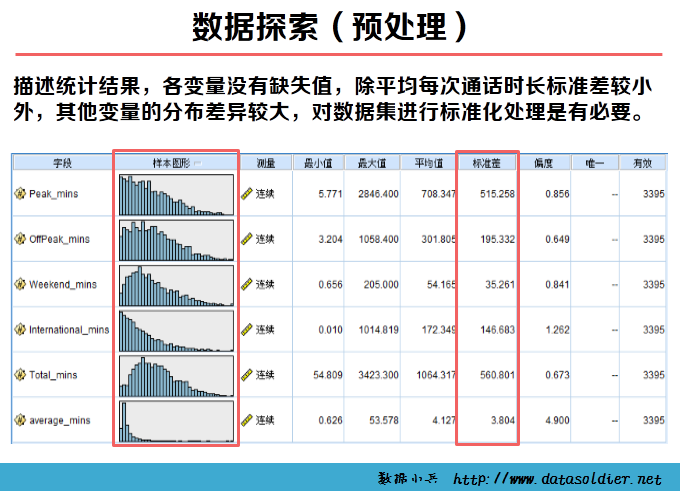Image resolution: width=680 pixels, height=491 pixels.
Task: Click the ruler measurement icon for Total_mins
Action: (x=247, y=375)
